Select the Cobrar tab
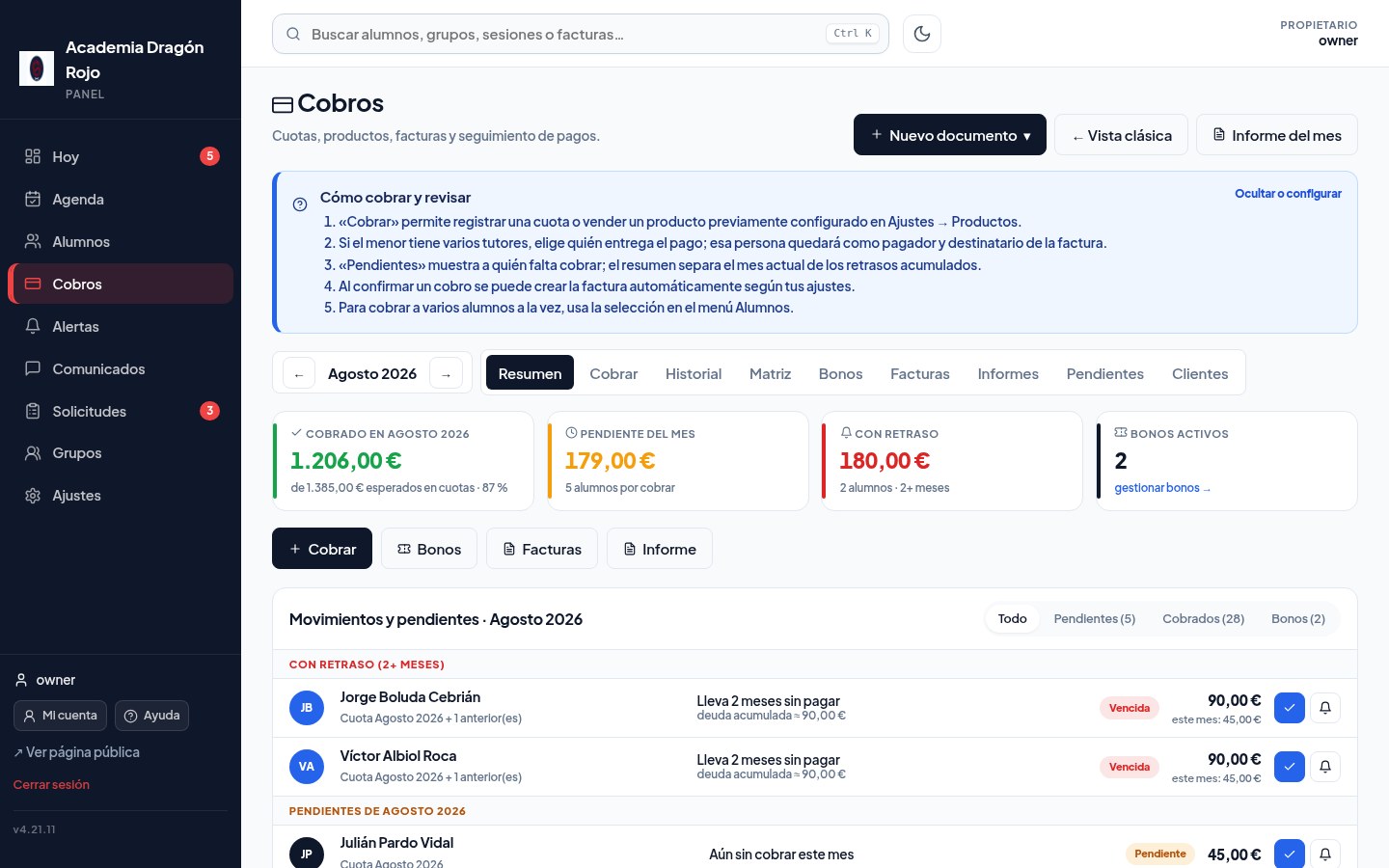Viewport: 1389px width, 868px height. 613,373
